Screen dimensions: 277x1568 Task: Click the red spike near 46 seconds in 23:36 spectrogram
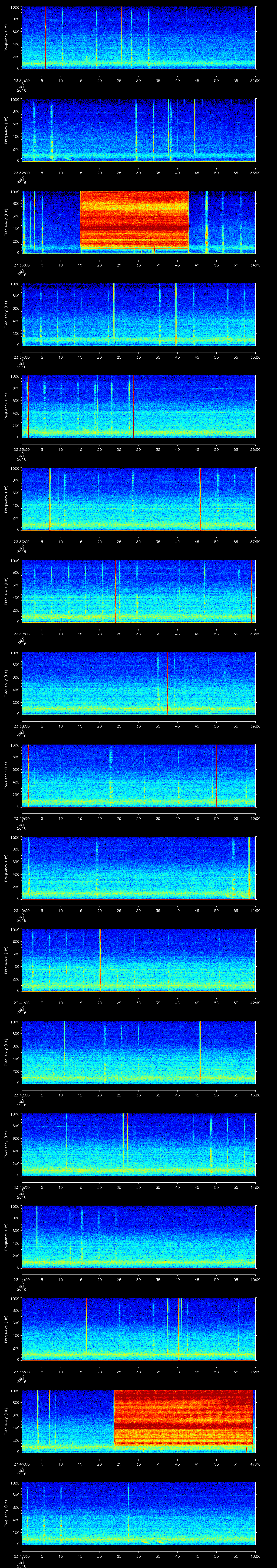pos(200,499)
